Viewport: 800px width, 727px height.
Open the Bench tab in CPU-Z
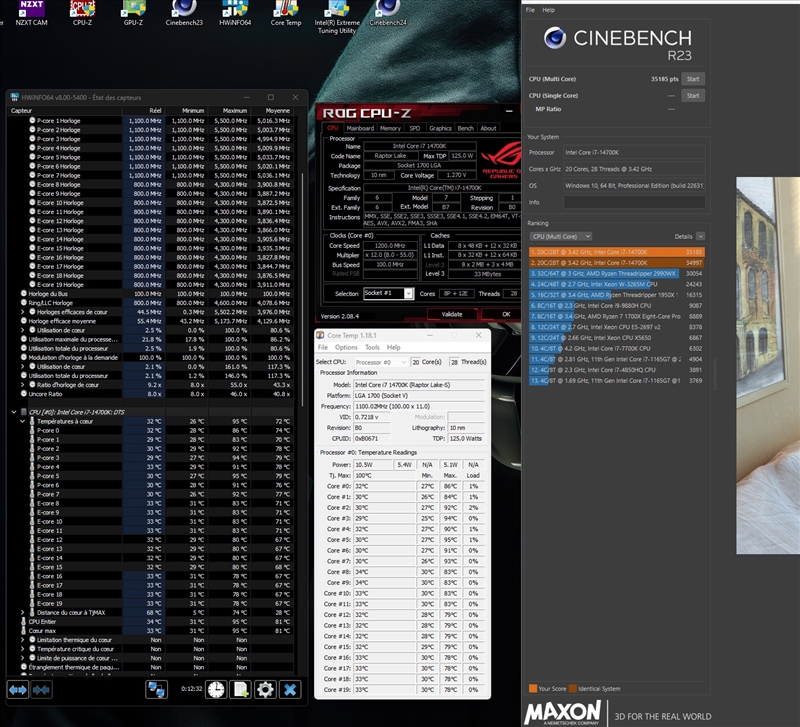click(x=465, y=128)
